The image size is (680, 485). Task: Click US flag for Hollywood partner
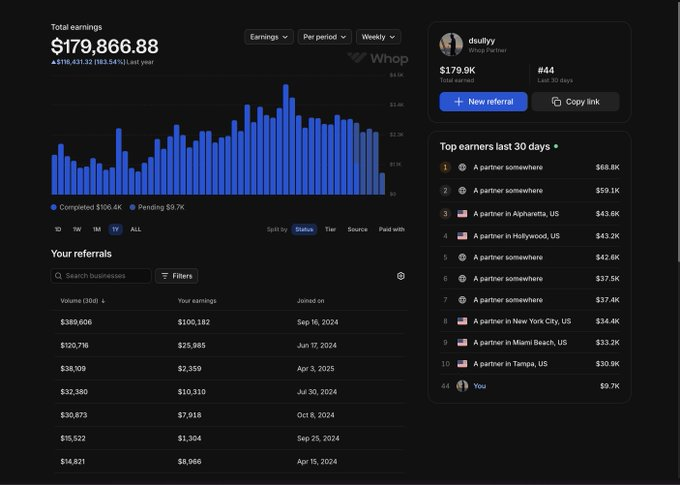[x=462, y=236]
